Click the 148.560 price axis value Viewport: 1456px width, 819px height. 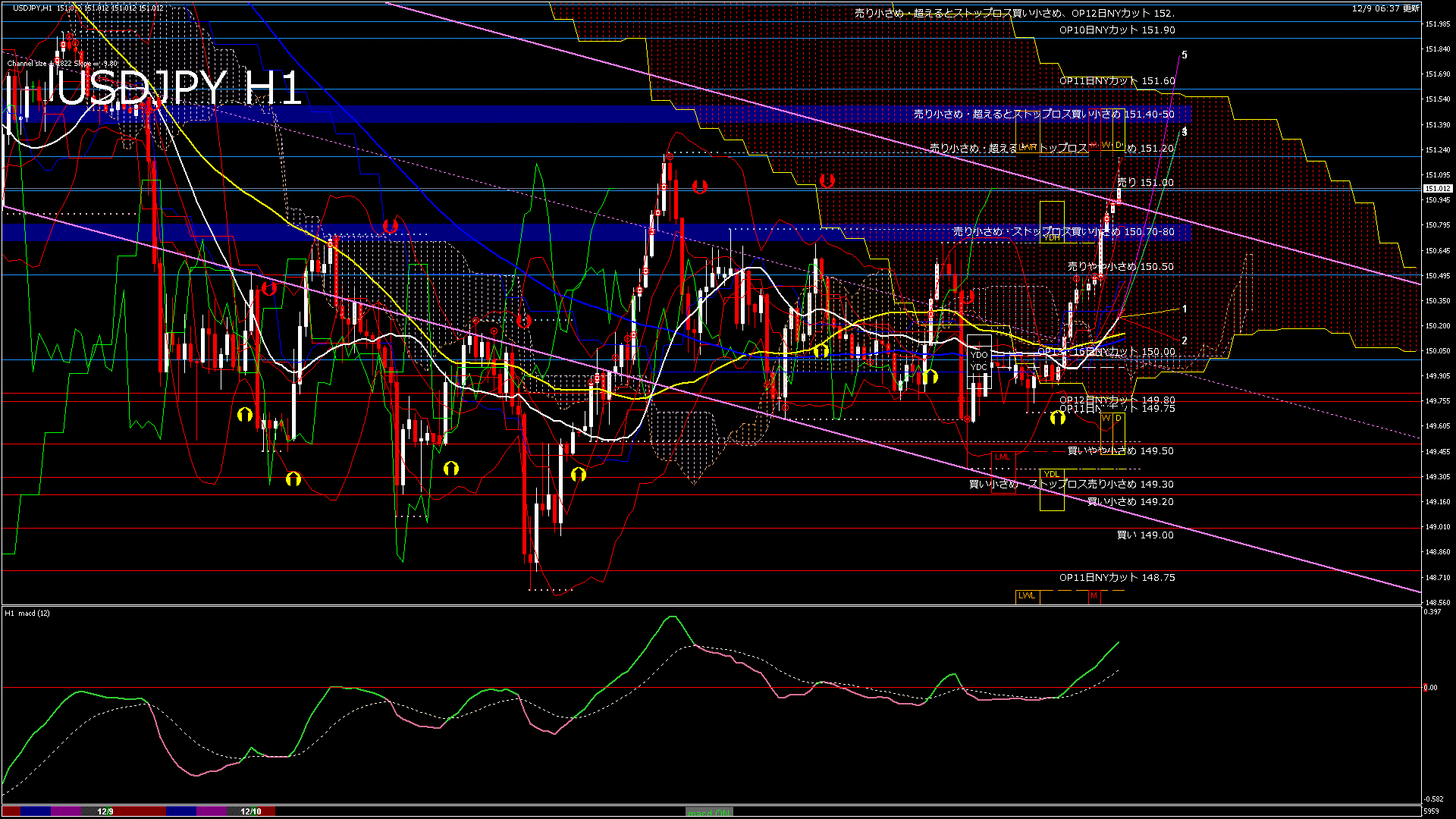point(1438,603)
